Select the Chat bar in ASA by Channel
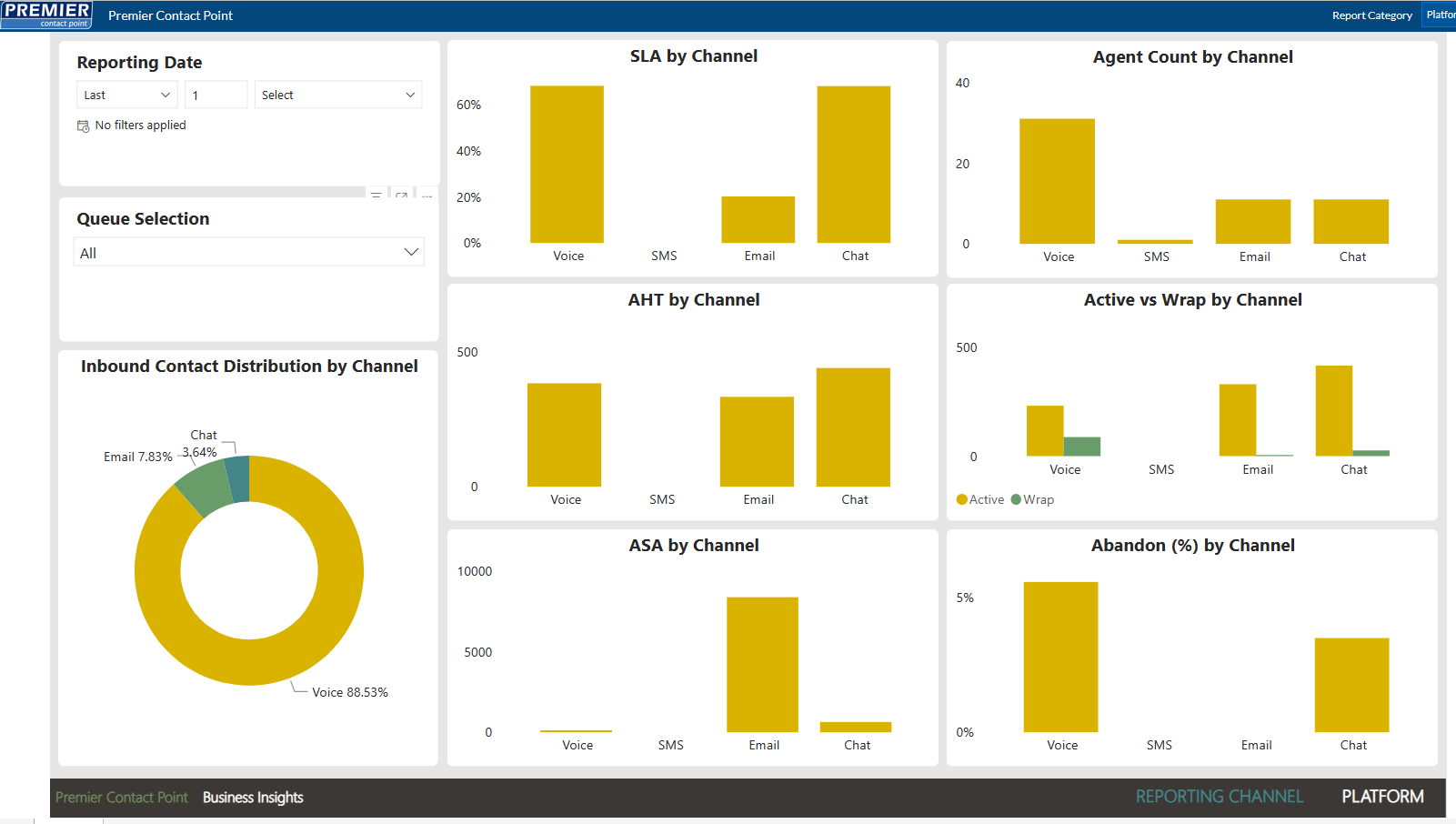Screen dimensions: 1456x824 point(856,727)
